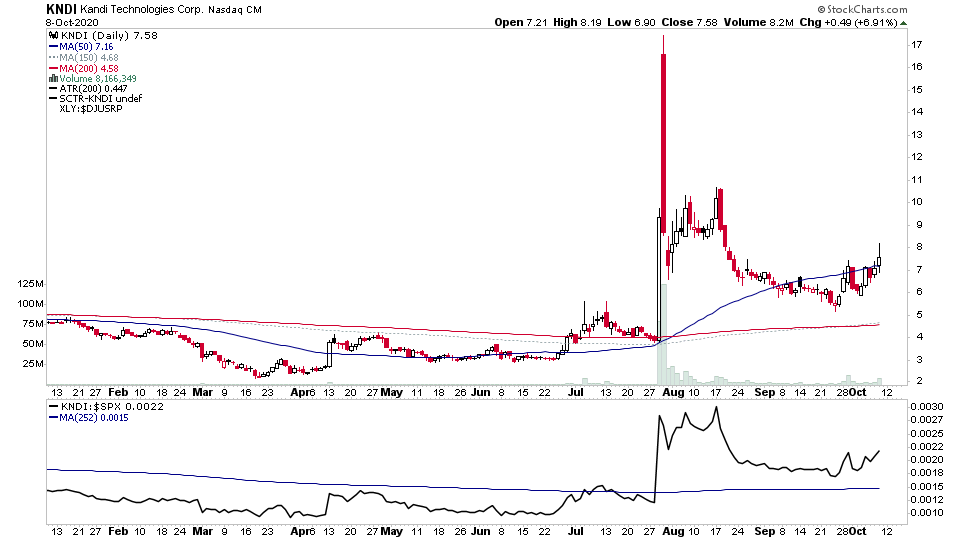Click the StockCharts.com copyright text
The width and height of the screenshot is (960, 540).
862,9
